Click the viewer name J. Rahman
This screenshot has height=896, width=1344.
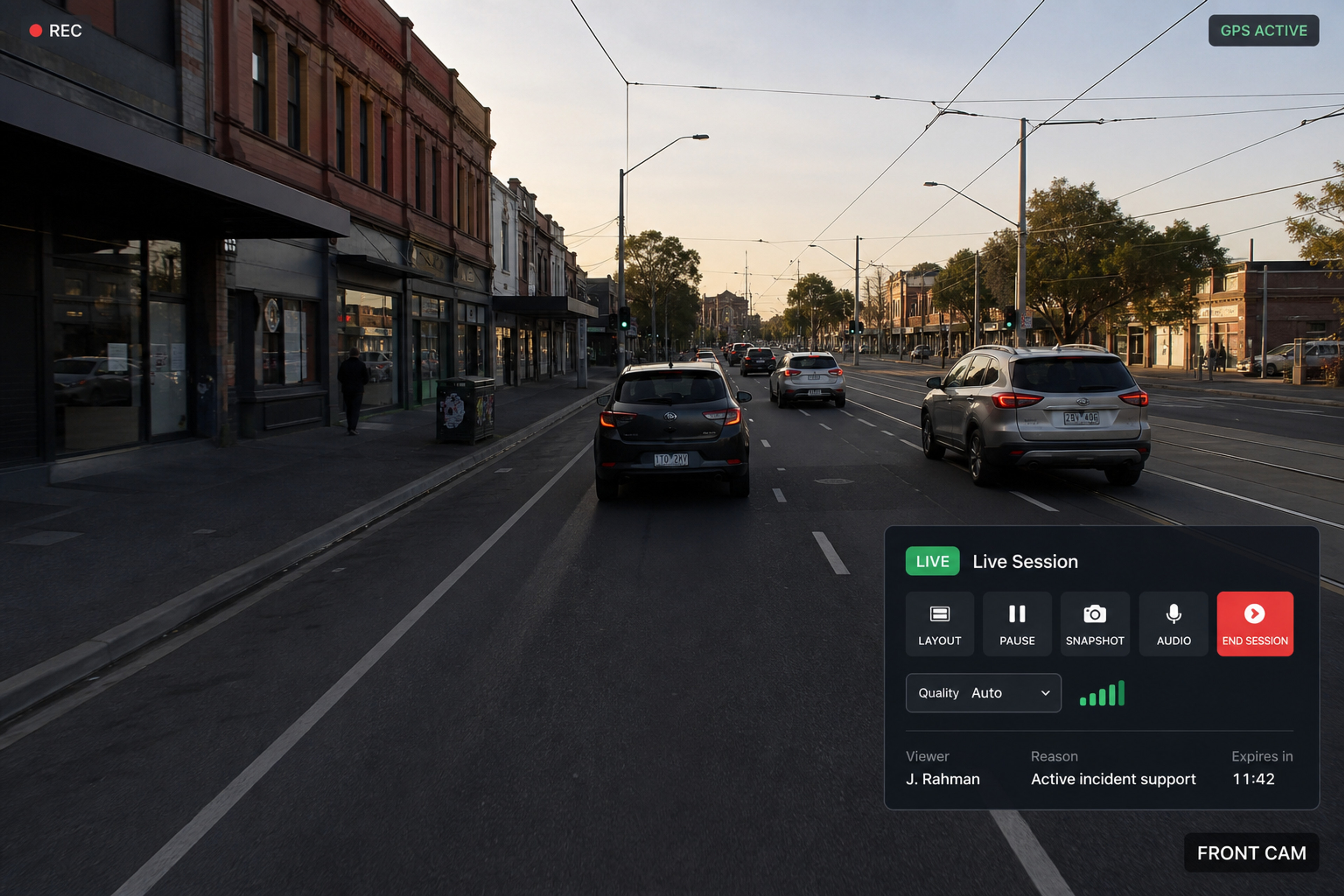[x=943, y=779]
